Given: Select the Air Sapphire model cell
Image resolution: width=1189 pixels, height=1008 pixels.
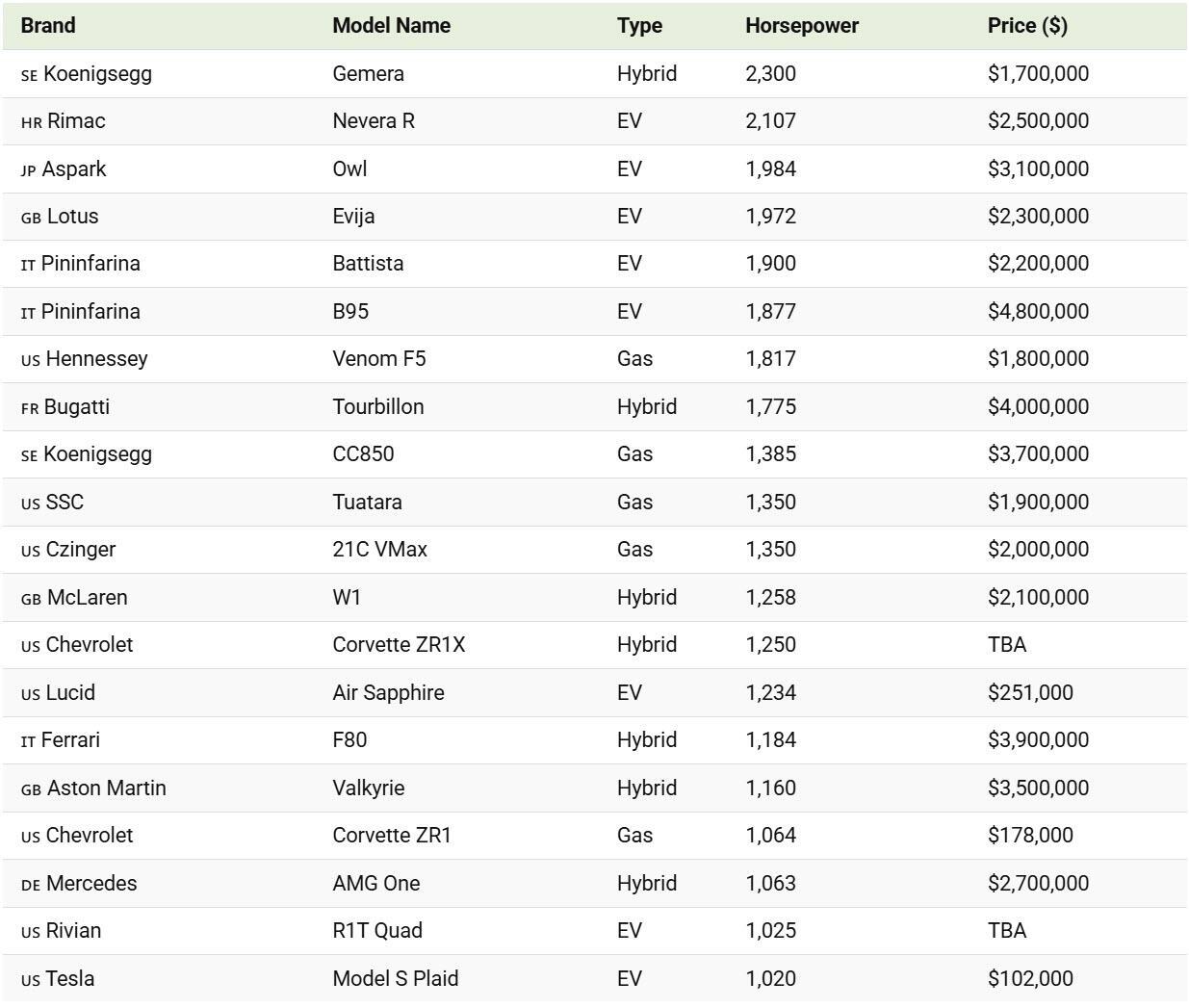Looking at the screenshot, I should point(388,693).
